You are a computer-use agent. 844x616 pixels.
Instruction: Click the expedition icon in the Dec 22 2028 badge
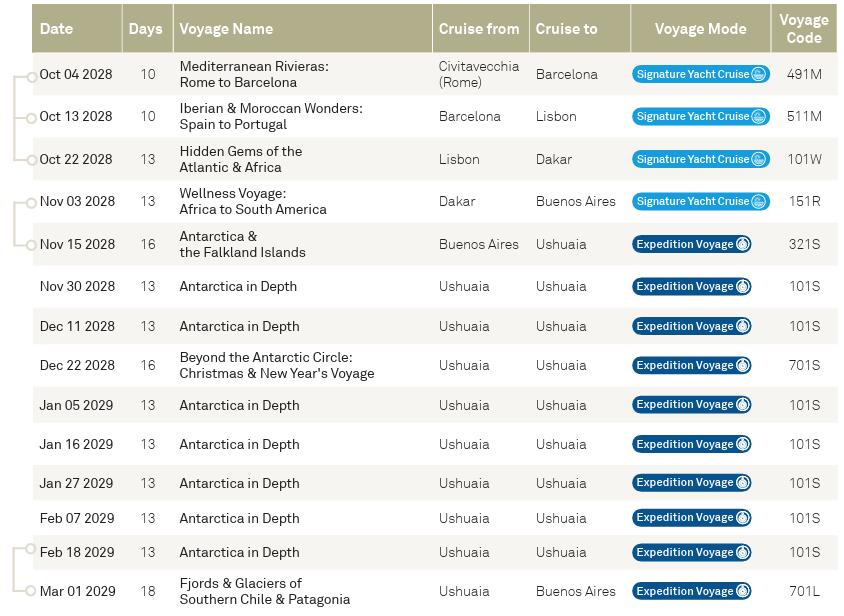point(743,365)
